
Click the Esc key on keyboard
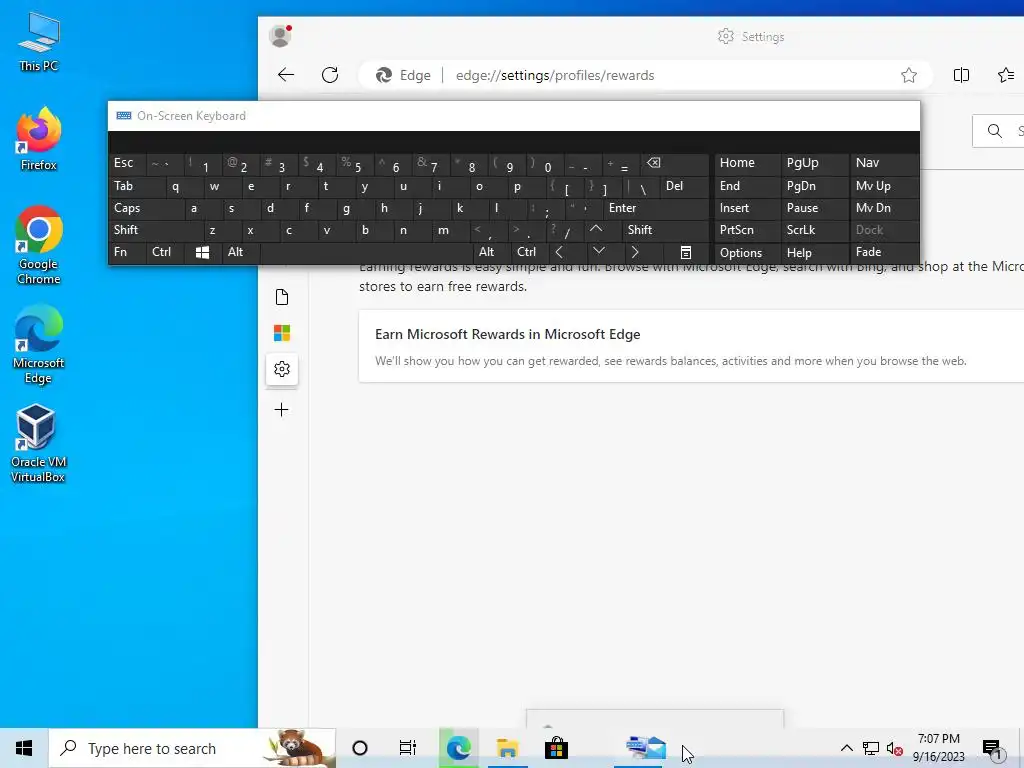tap(127, 163)
